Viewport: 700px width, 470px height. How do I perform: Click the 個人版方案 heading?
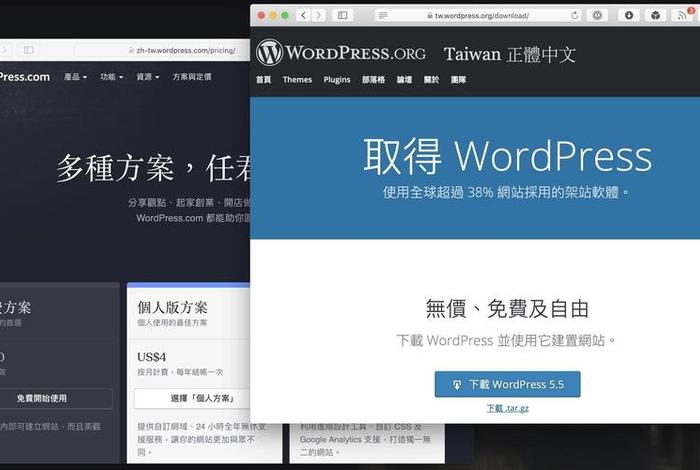pyautogui.click(x=172, y=307)
